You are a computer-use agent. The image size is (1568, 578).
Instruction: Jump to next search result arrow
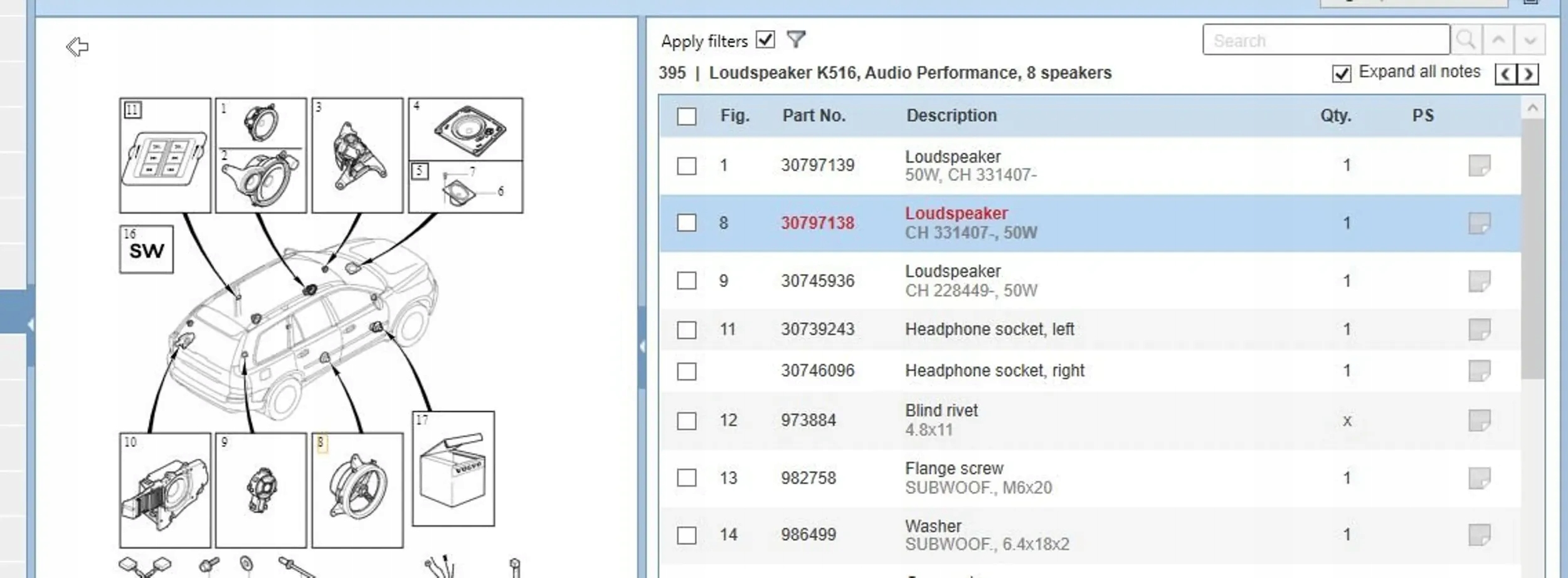click(1530, 40)
